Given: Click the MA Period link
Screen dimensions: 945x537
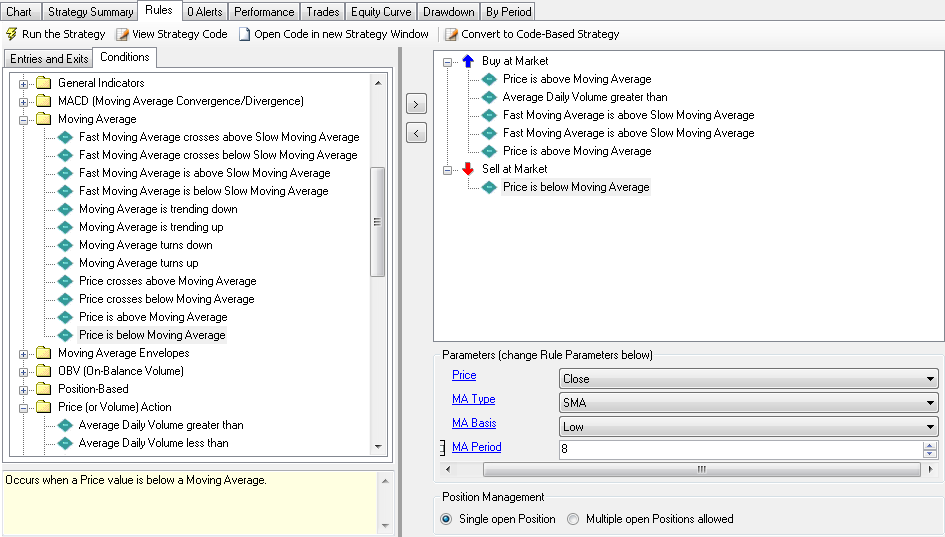Looking at the screenshot, I should 476,447.
